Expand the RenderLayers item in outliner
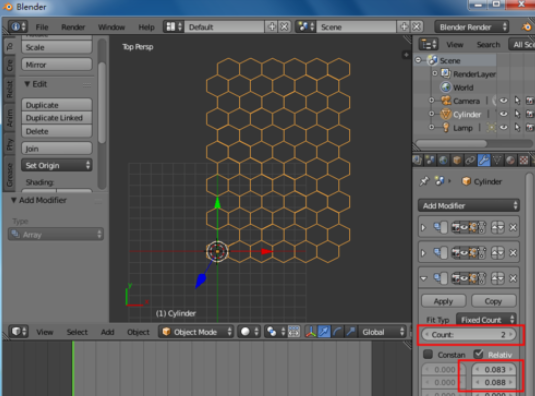The image size is (535, 396). (435, 73)
